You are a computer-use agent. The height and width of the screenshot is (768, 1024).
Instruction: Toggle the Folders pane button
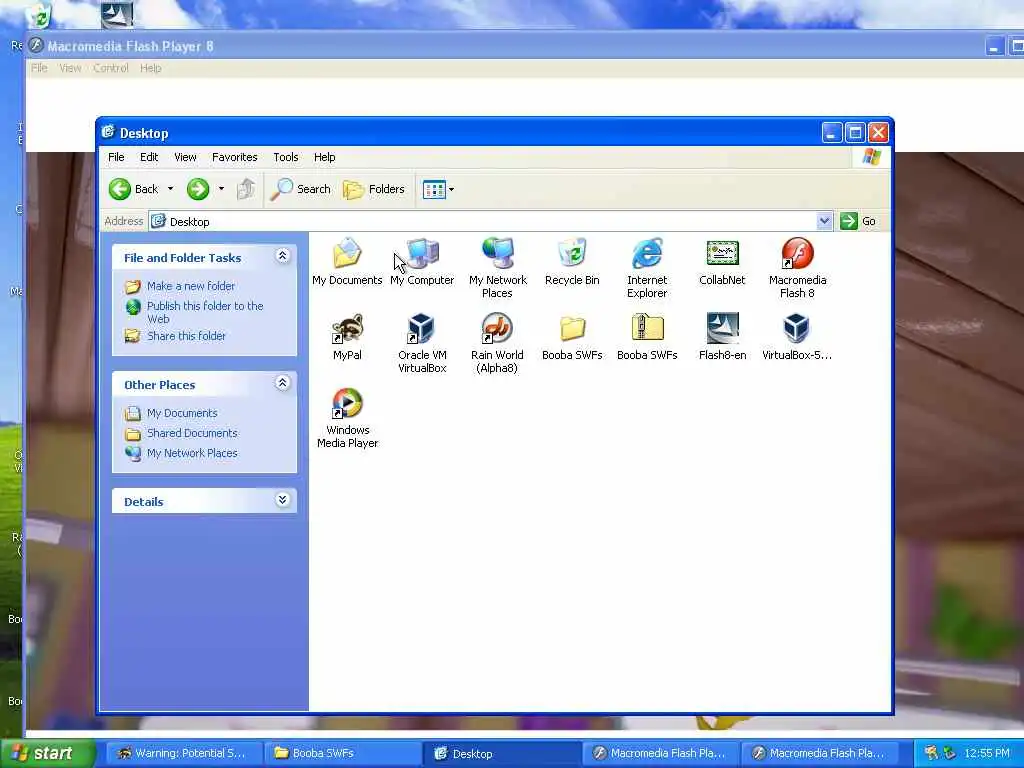pos(374,189)
